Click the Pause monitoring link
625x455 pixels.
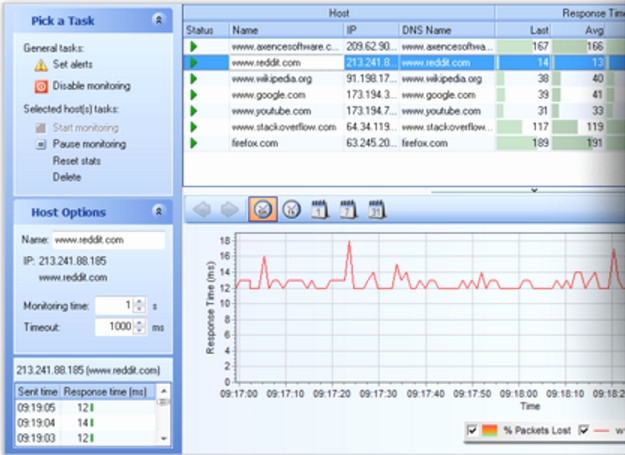pos(89,144)
